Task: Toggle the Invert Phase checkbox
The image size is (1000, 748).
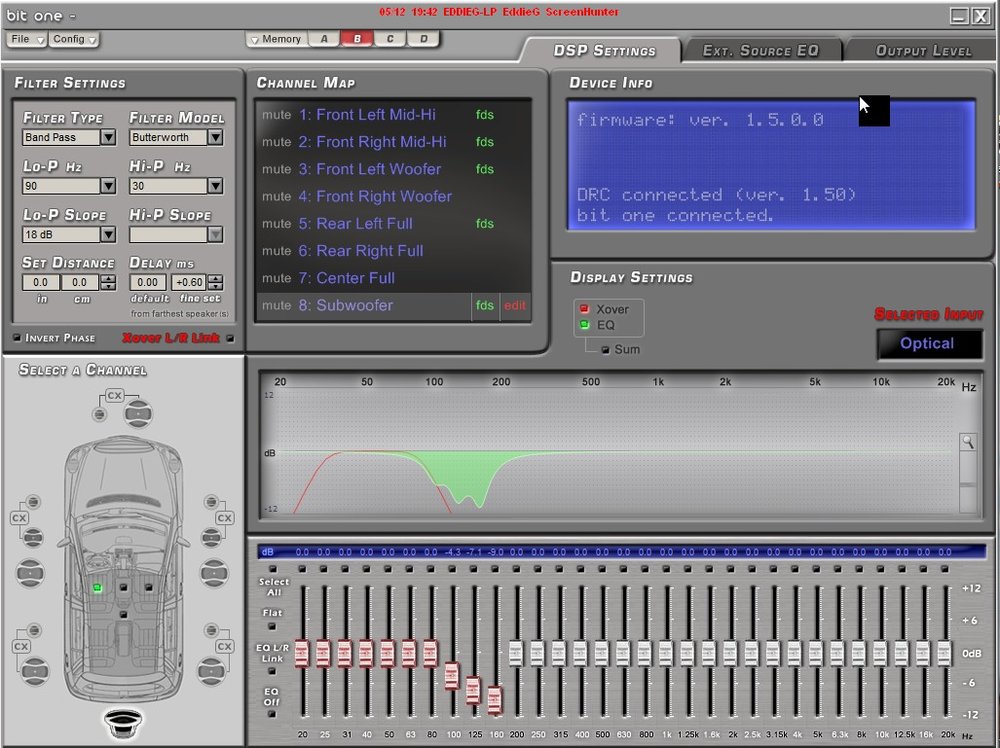Action: 17,337
